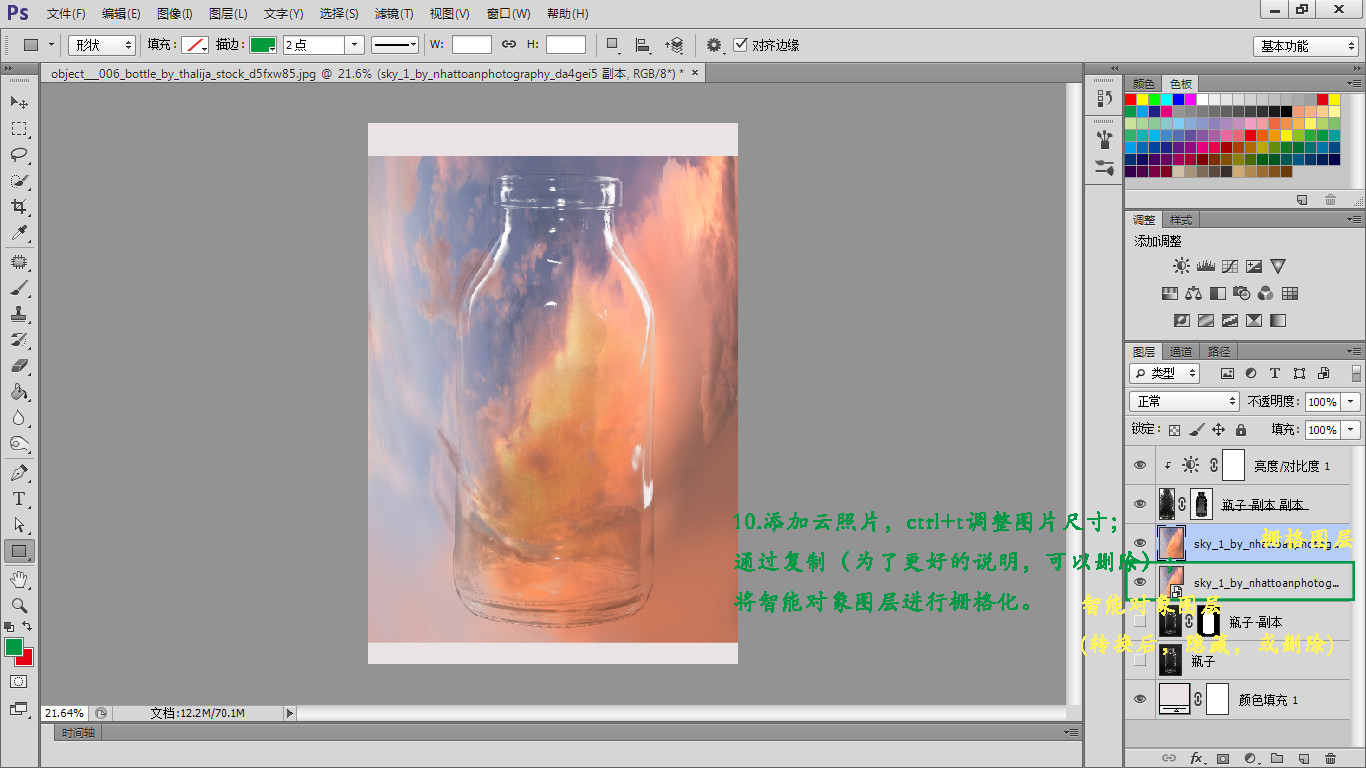
Task: Show the 瓶子 layer
Action: click(1139, 660)
